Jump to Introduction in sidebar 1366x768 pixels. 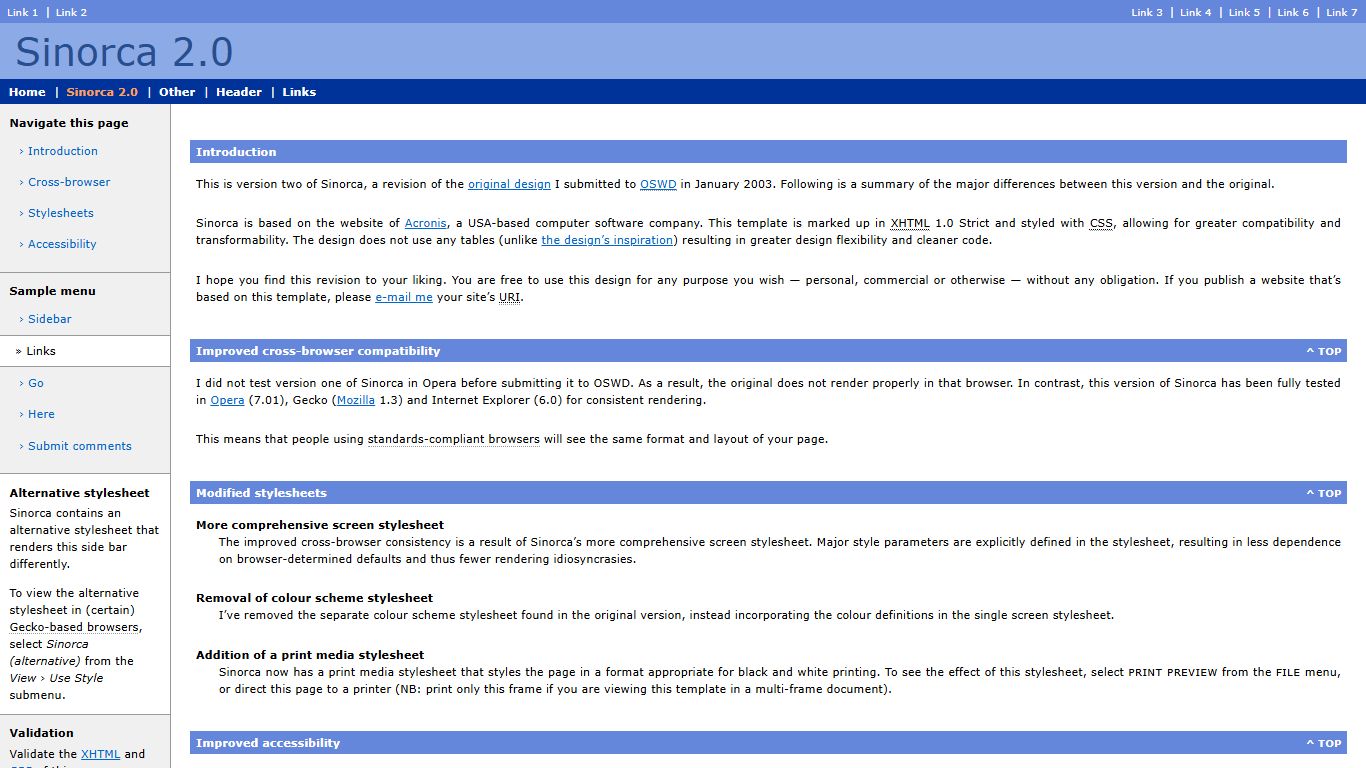(x=62, y=151)
